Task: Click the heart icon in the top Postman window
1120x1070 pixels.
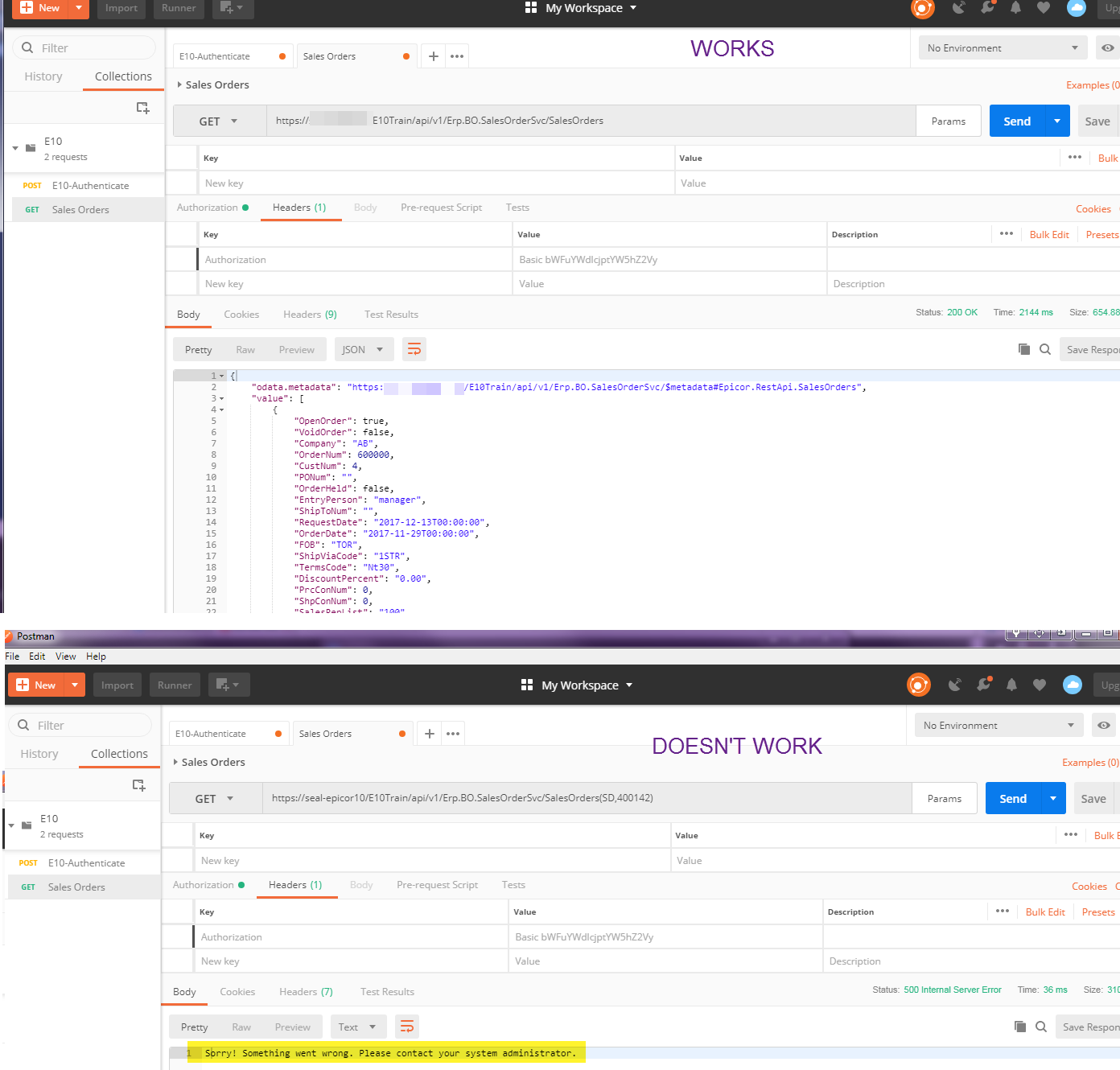Action: (1044, 8)
